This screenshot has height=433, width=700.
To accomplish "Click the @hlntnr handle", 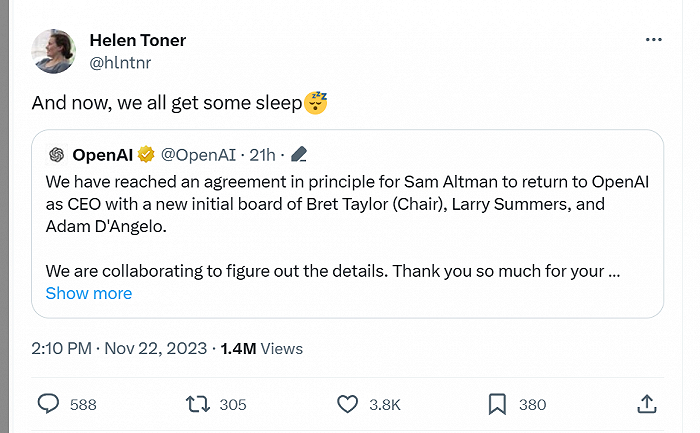I will (x=122, y=62).
